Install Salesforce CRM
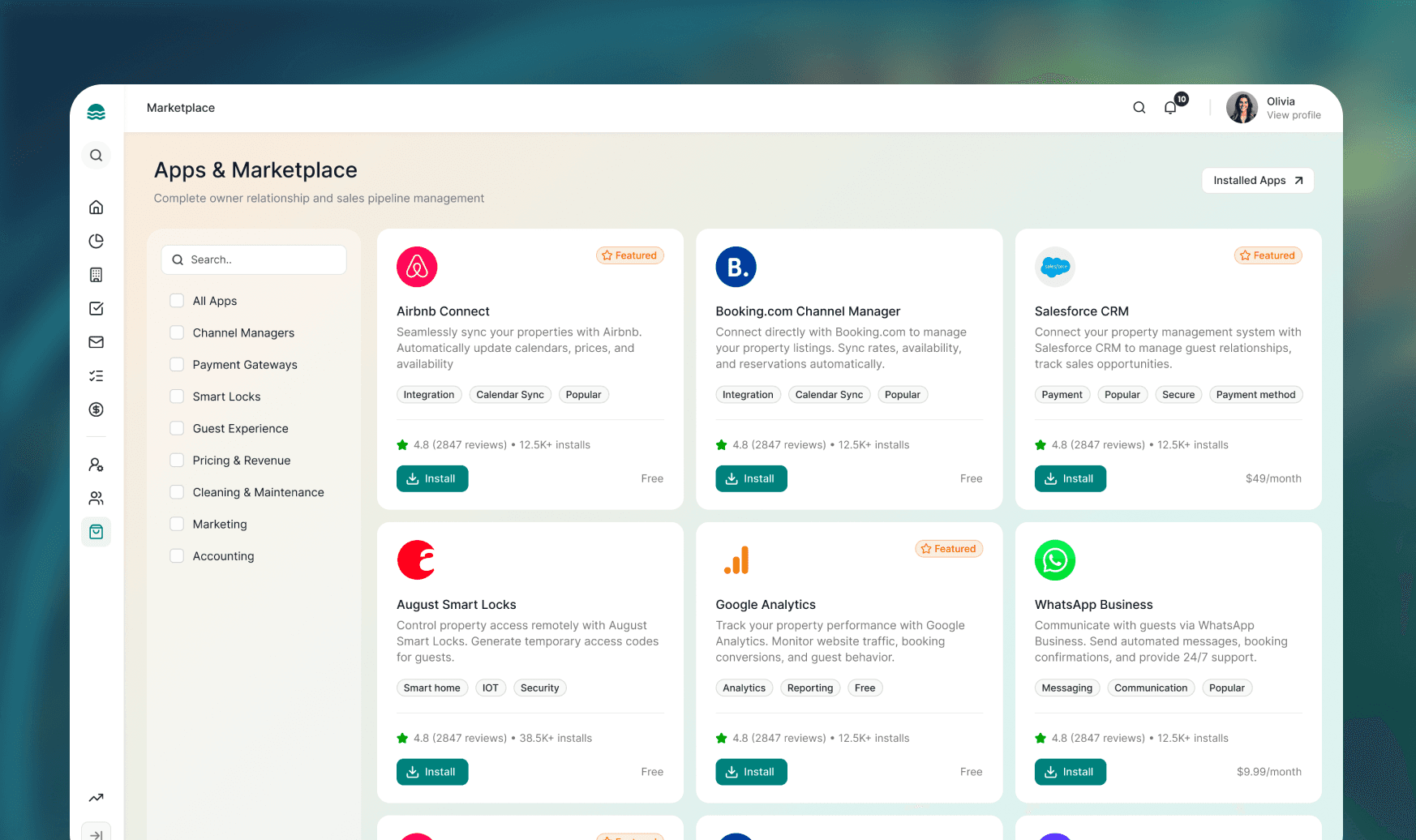The image size is (1416, 840). tap(1071, 478)
